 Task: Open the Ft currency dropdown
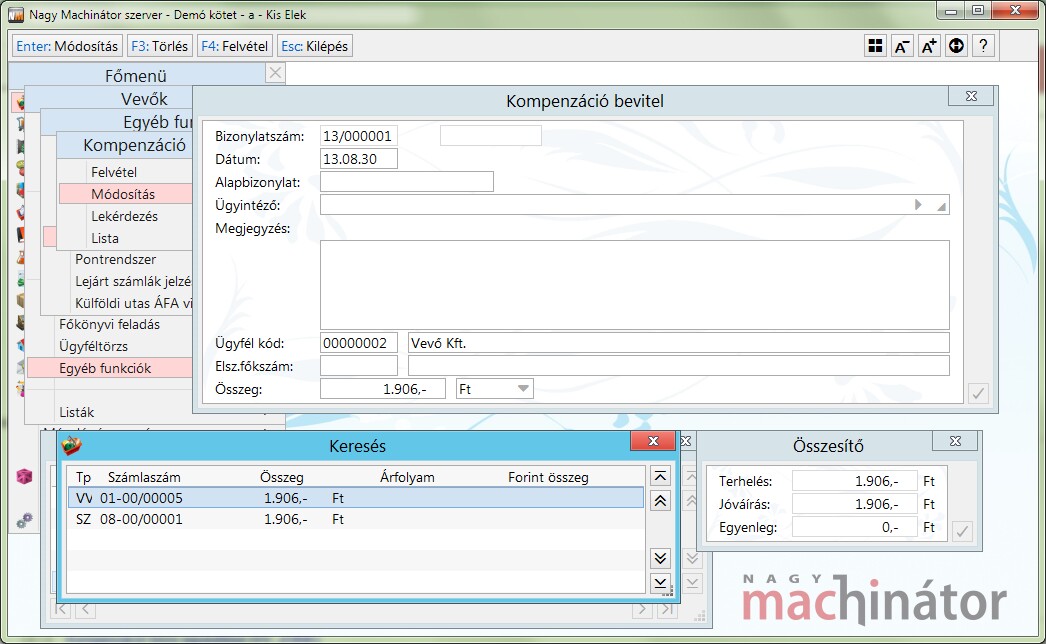tap(523, 388)
